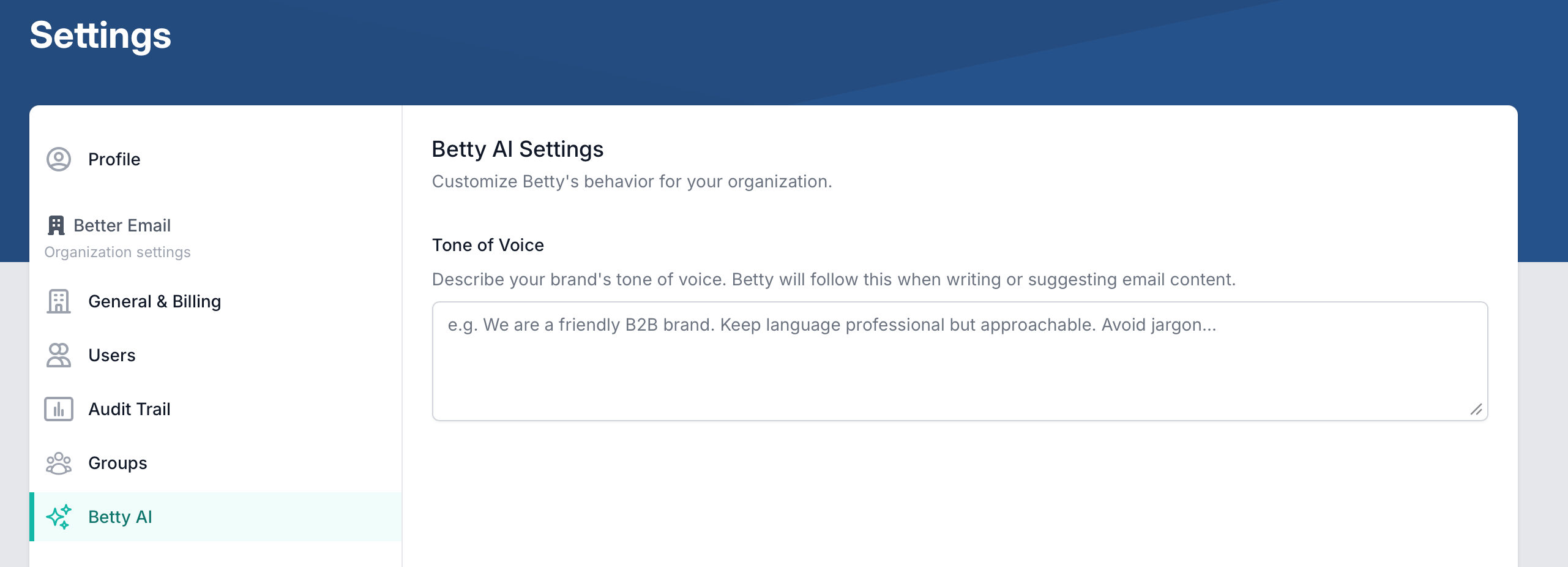
Task: Open the Profile settings section
Action: click(x=114, y=159)
